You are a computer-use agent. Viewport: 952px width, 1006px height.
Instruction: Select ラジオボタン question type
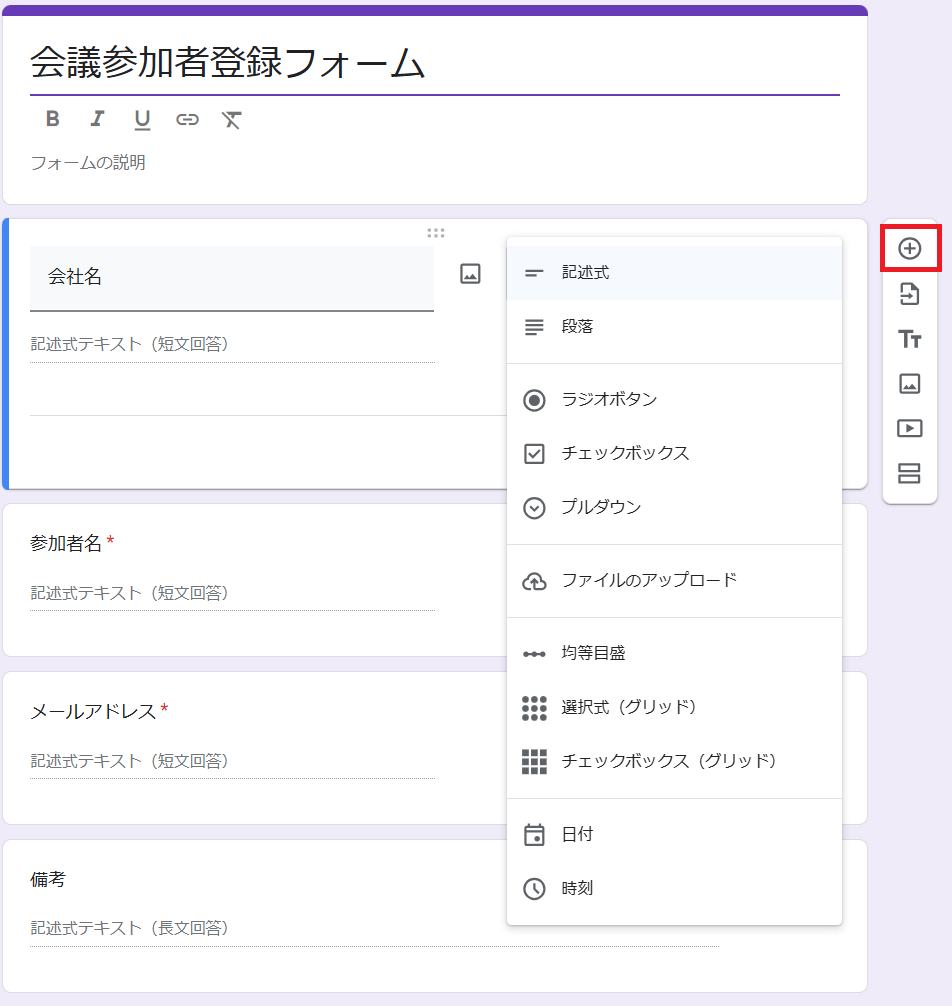coord(609,400)
